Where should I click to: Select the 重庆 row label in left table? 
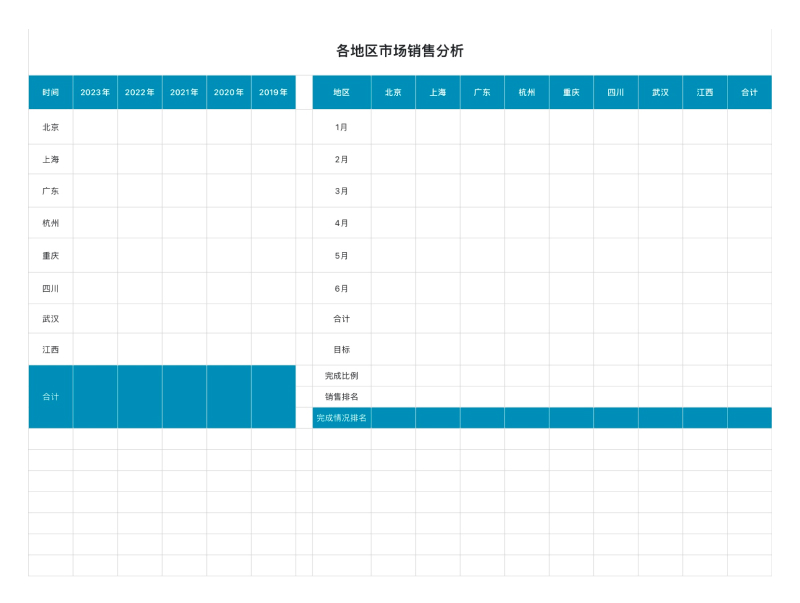[x=51, y=256]
